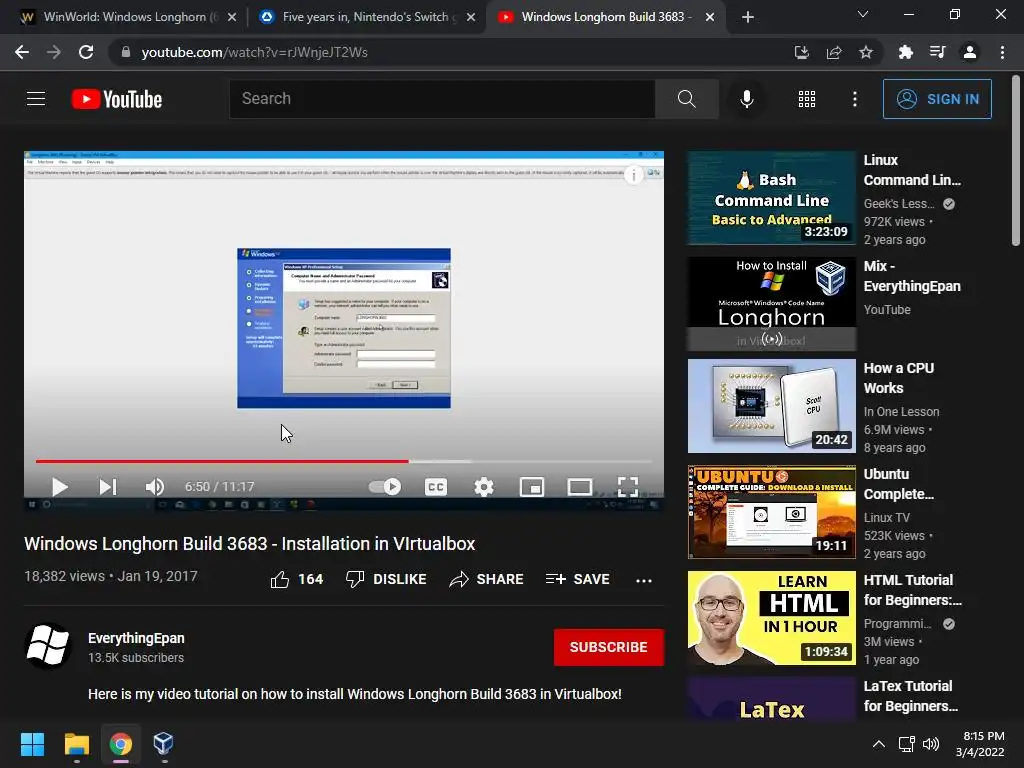Go forward in browser history
This screenshot has width=1024, height=768.
tap(54, 52)
